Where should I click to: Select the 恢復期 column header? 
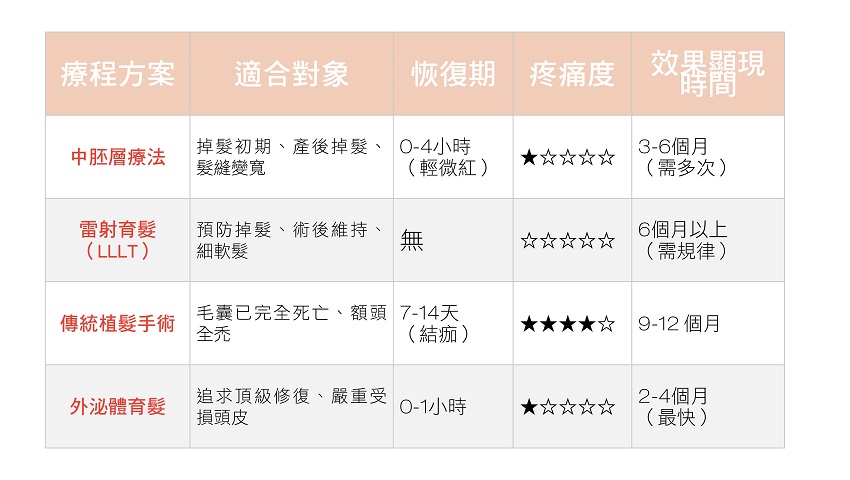[x=453, y=75]
